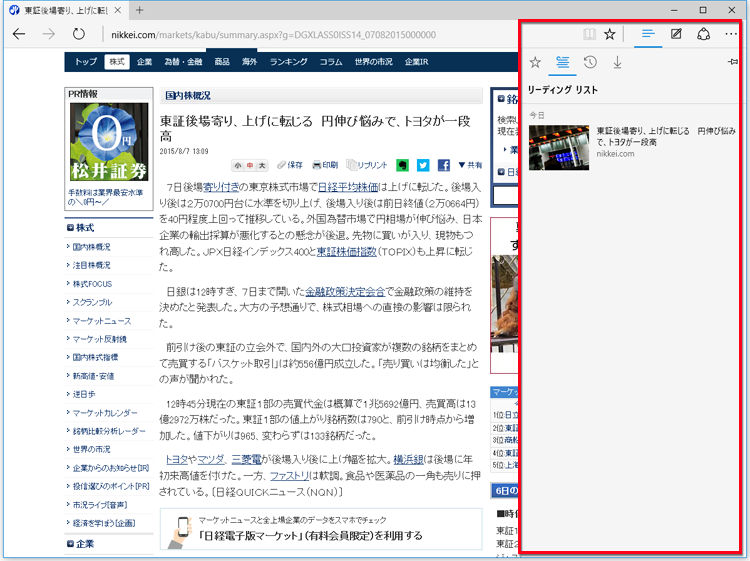The height and width of the screenshot is (561, 750).
Task: Toggle Reading view book icon
Action: (589, 34)
